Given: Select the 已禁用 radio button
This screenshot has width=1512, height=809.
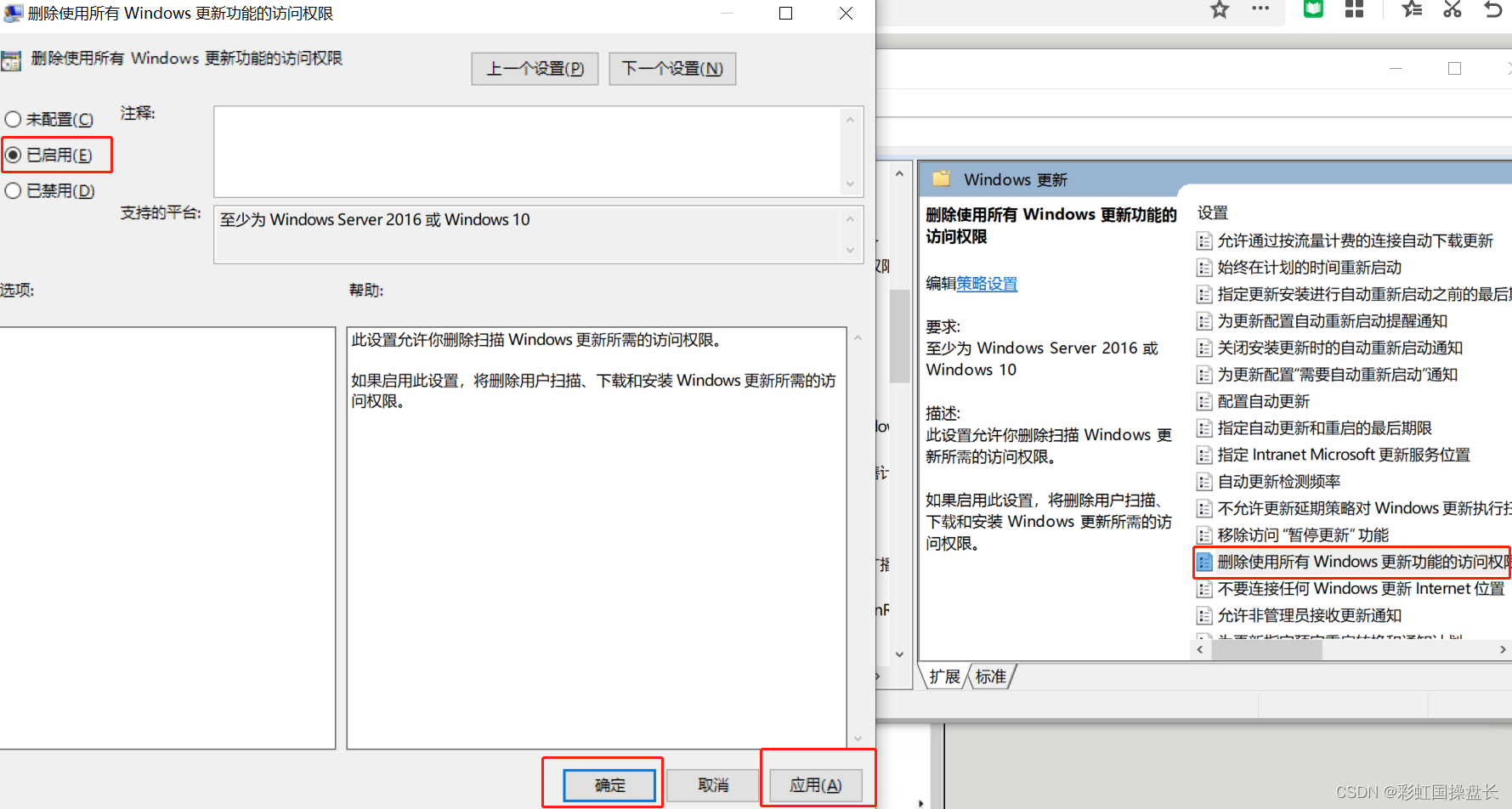Looking at the screenshot, I should click(13, 191).
